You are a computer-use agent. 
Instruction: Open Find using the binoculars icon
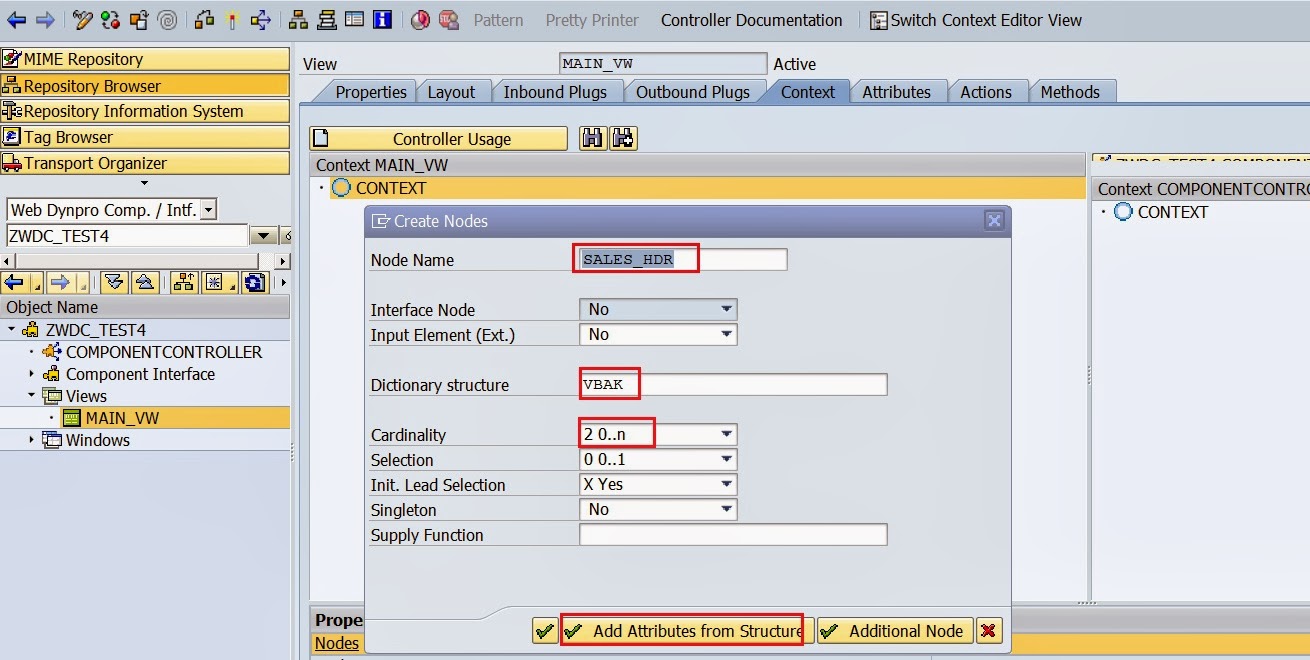click(x=592, y=138)
